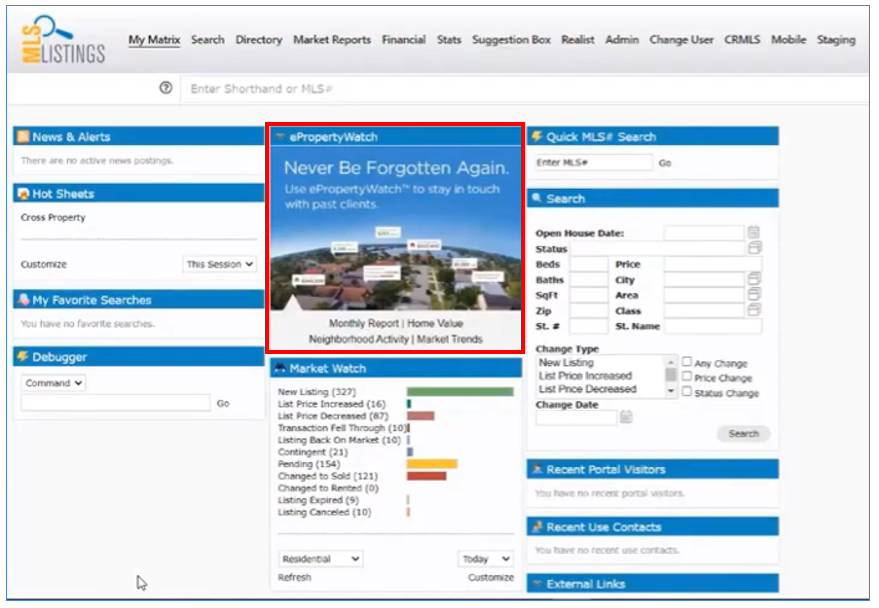This screenshot has width=879, height=608.
Task: Click the Market Watch panel icon
Action: pos(280,368)
